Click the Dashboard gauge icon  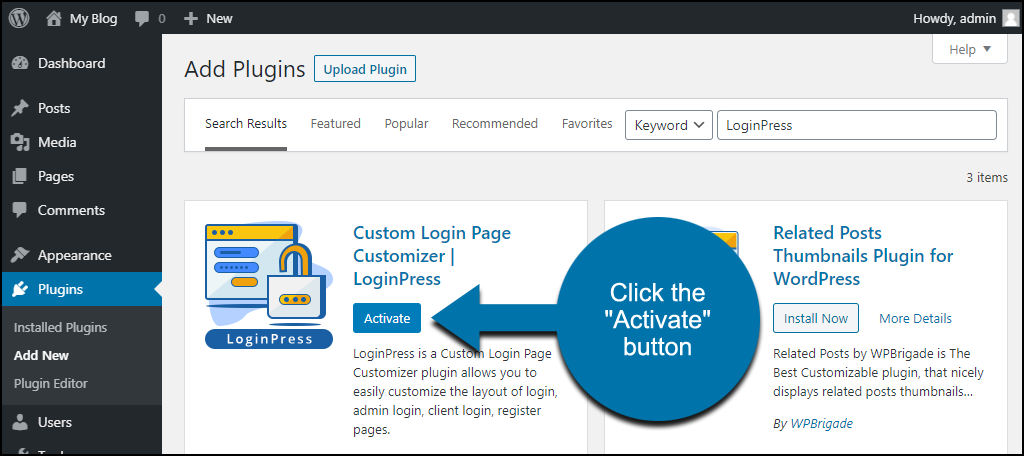point(20,63)
